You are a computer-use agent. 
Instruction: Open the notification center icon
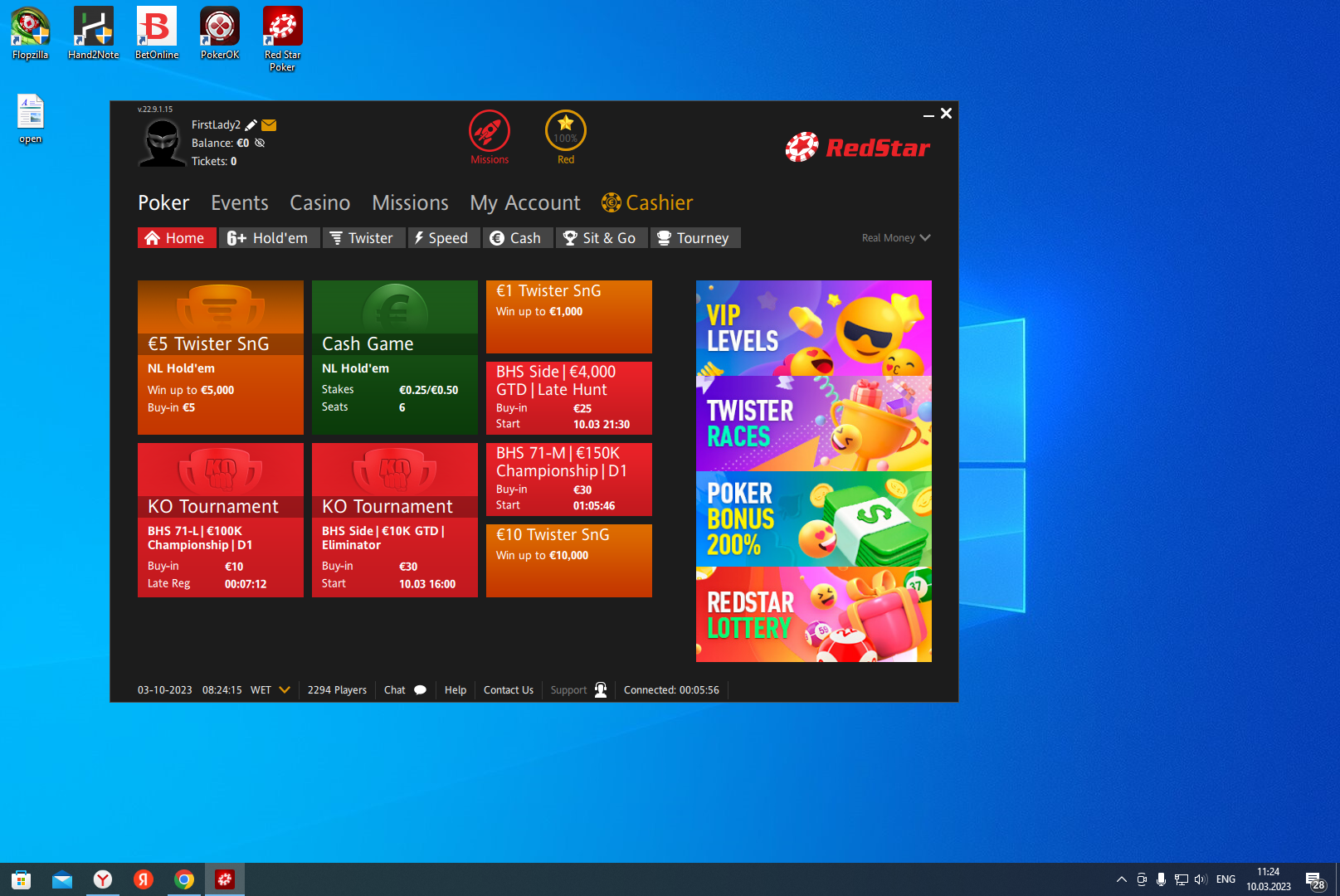pos(1314,880)
